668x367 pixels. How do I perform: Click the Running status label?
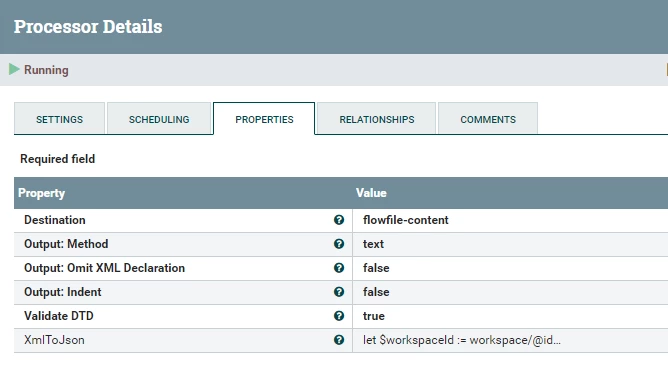[x=46, y=70]
